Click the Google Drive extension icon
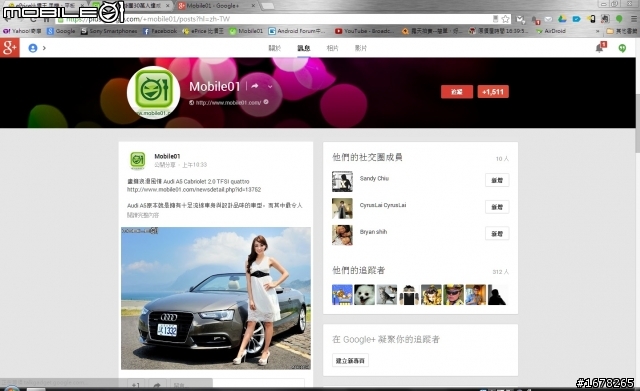Screen dimensions: 640x391 point(562,19)
